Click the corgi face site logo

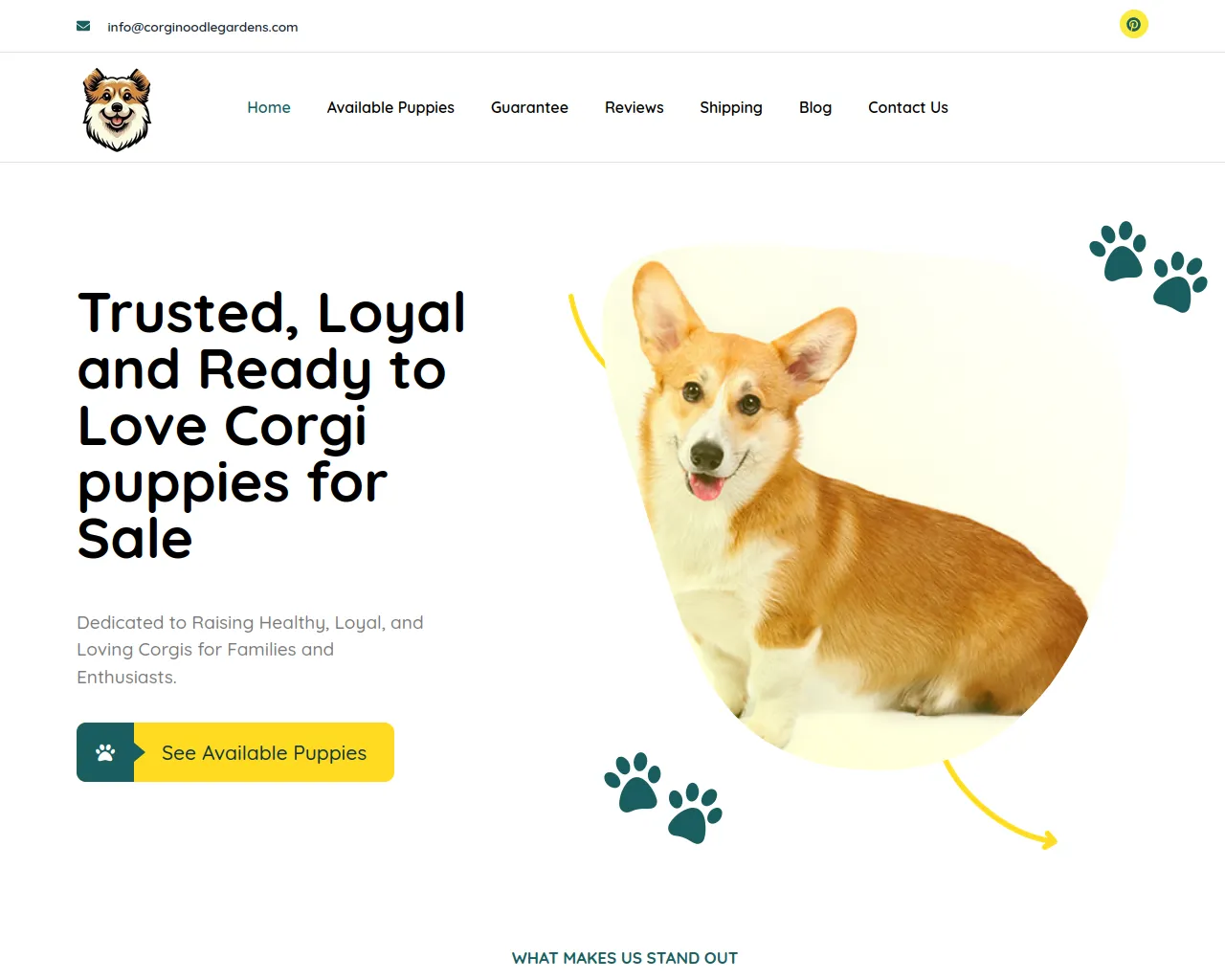click(117, 109)
